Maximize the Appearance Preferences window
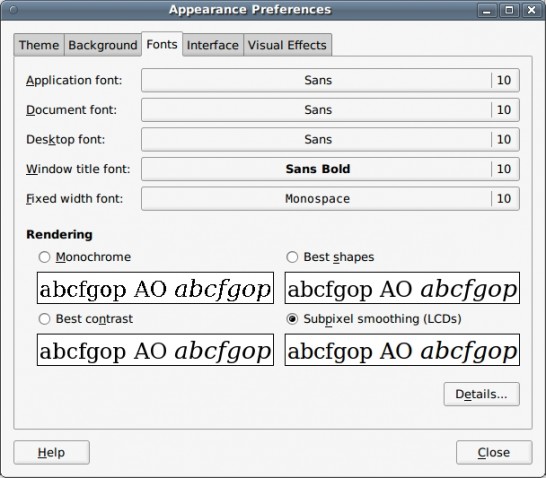Image resolution: width=546 pixels, height=478 pixels. 509,10
